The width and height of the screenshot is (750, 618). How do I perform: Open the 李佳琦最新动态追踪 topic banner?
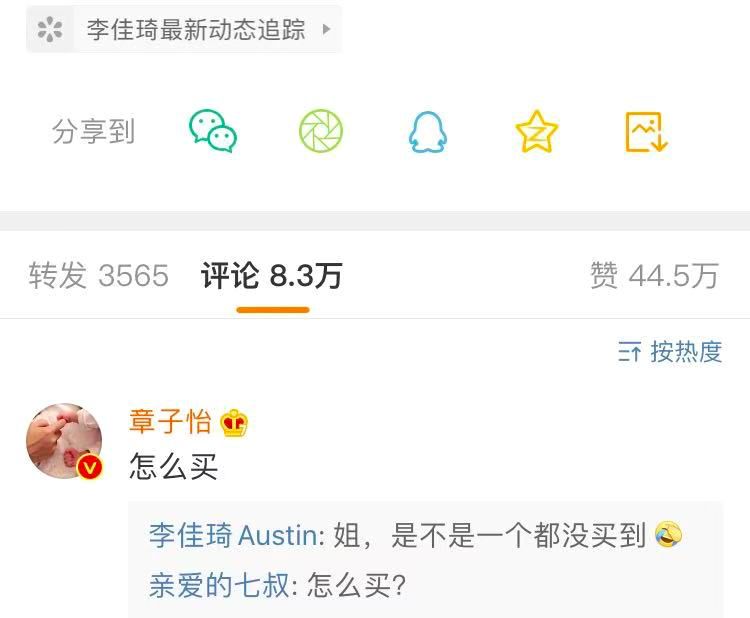[184, 29]
